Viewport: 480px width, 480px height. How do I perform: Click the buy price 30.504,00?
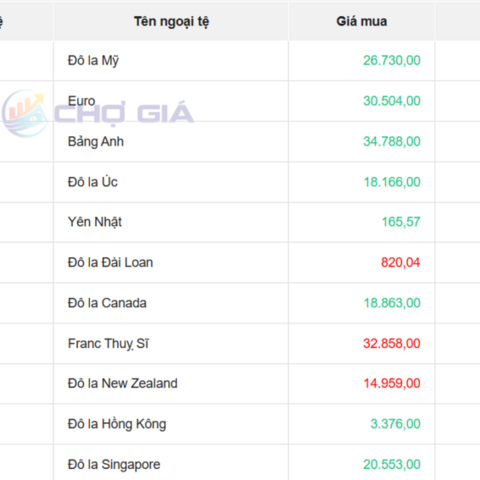[392, 101]
